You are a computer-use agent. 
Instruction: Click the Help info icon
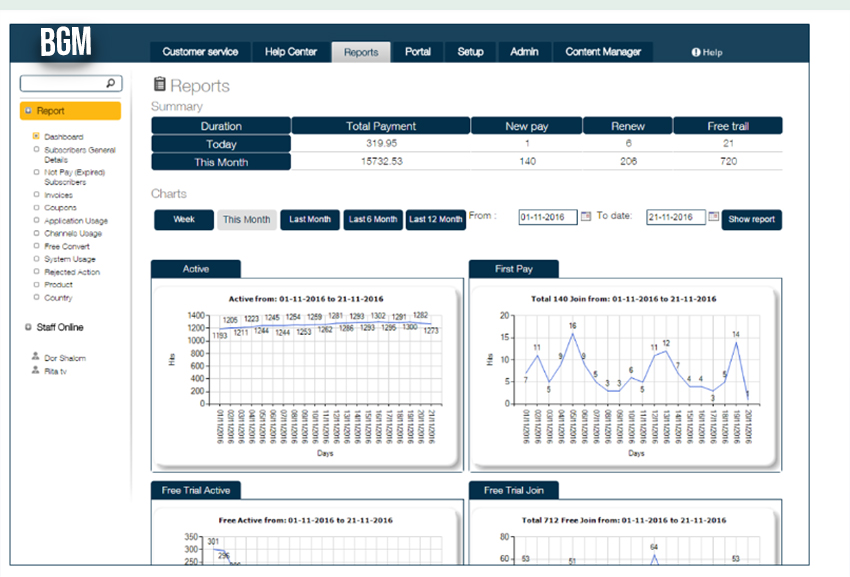(x=696, y=52)
